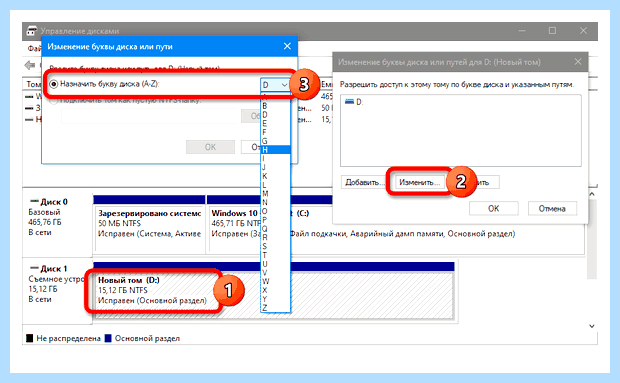This screenshot has width=620, height=383.
Task: Choose letter W in the drive letter list
Action: click(275, 281)
